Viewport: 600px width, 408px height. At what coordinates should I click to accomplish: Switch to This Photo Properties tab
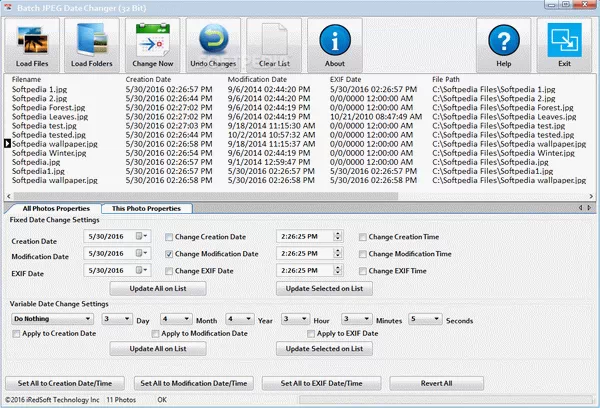146,209
